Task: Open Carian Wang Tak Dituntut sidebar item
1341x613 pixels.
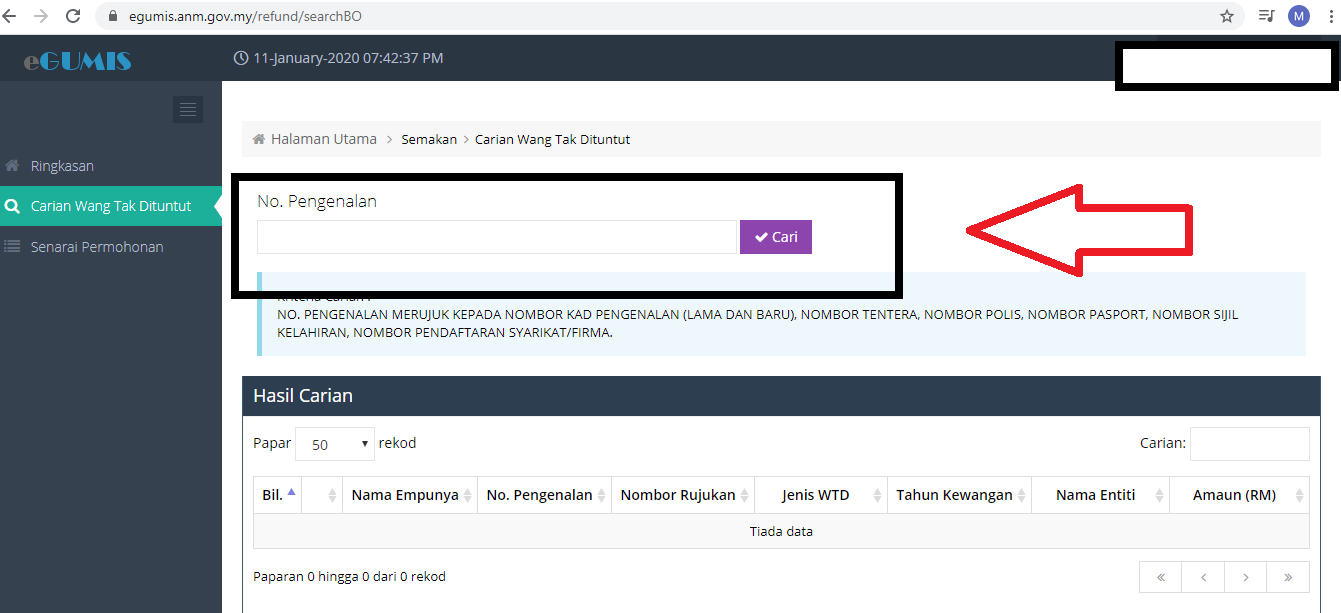Action: (110, 206)
